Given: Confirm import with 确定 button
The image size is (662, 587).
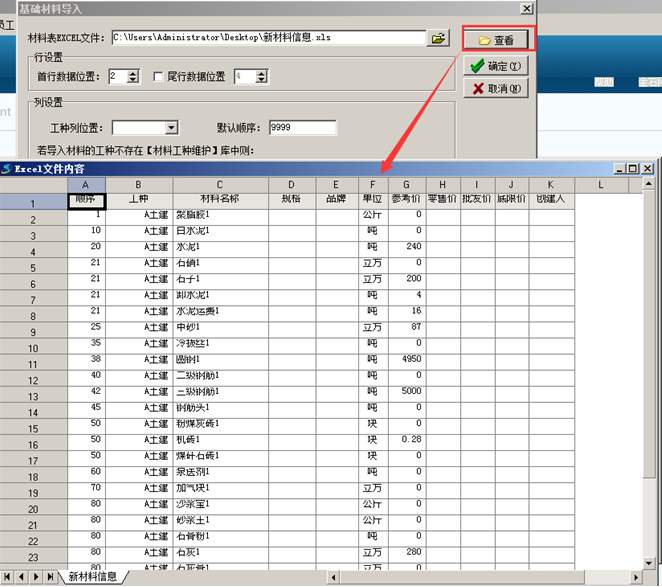Looking at the screenshot, I should click(x=496, y=66).
